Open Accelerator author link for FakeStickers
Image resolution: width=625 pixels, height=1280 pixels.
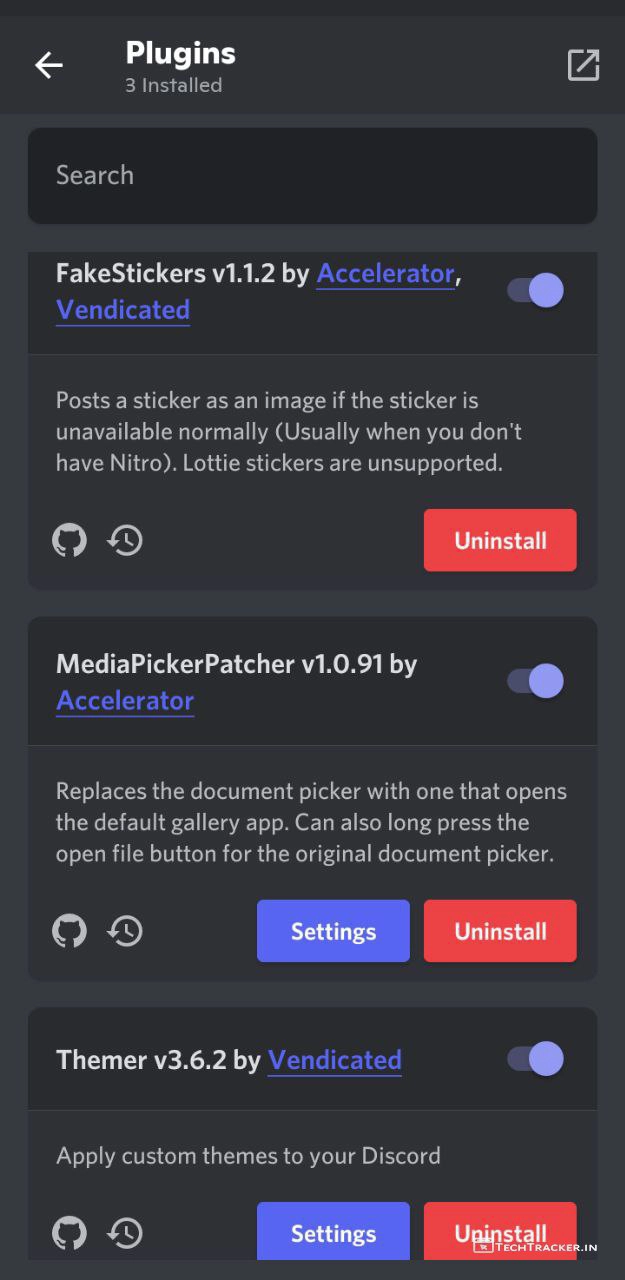point(385,274)
